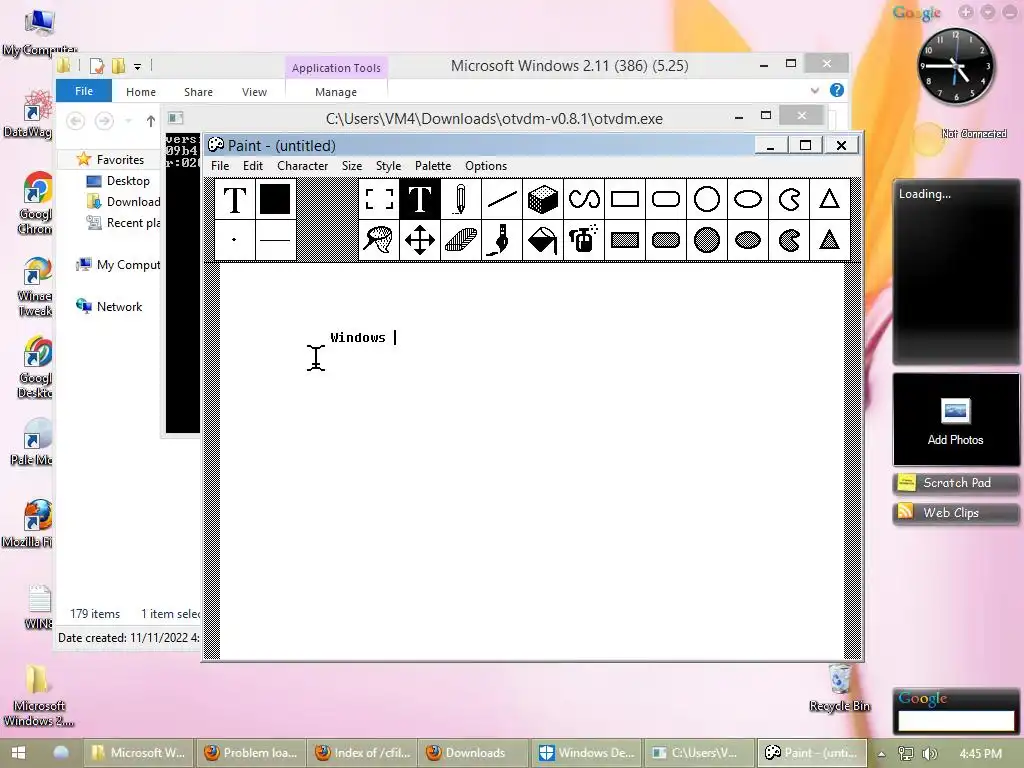Select the hollow Polygon triangle tool
The width and height of the screenshot is (1024, 768).
(830, 199)
